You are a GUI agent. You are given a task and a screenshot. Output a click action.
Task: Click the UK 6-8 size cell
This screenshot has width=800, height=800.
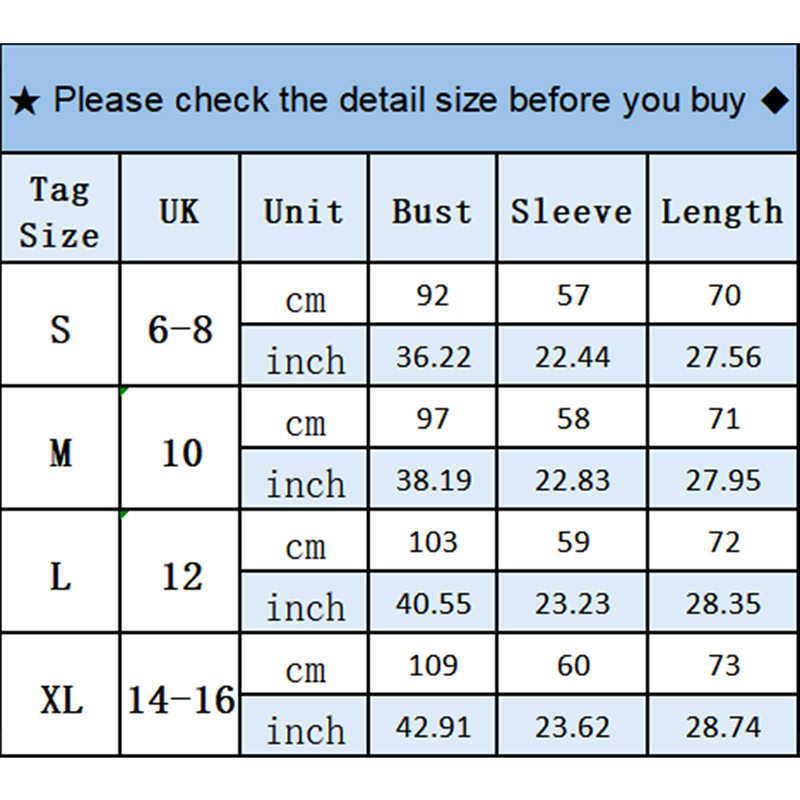tap(180, 328)
